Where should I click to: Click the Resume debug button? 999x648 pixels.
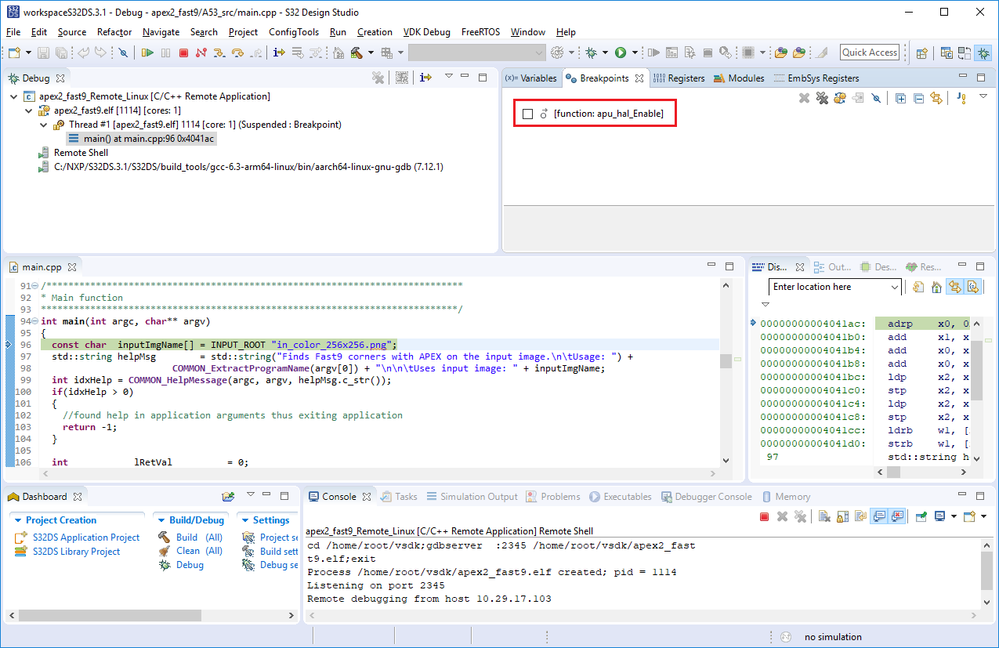click(x=147, y=53)
